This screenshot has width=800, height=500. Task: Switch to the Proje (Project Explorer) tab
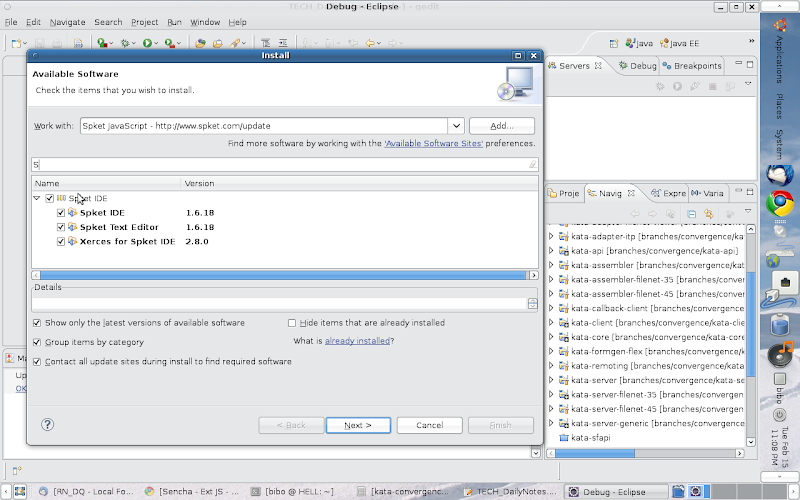click(x=563, y=193)
